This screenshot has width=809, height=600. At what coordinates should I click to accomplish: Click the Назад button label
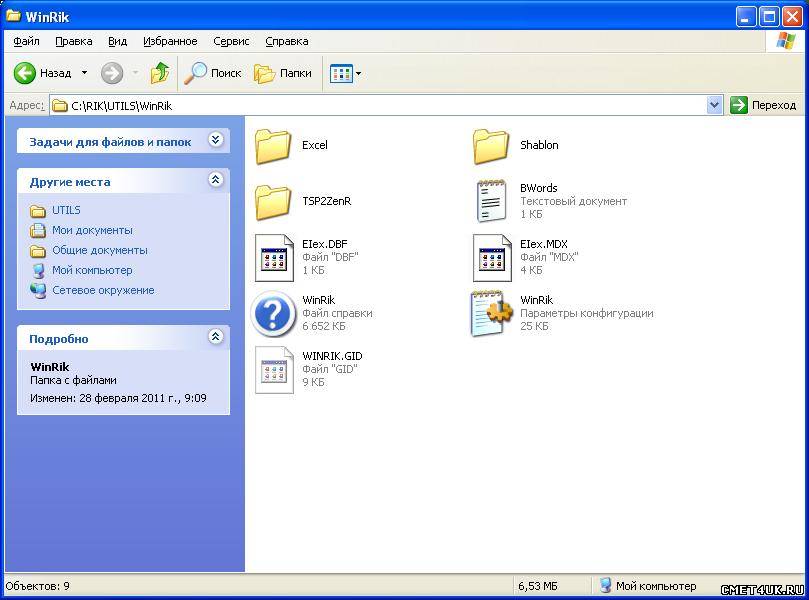pyautogui.click(x=56, y=73)
